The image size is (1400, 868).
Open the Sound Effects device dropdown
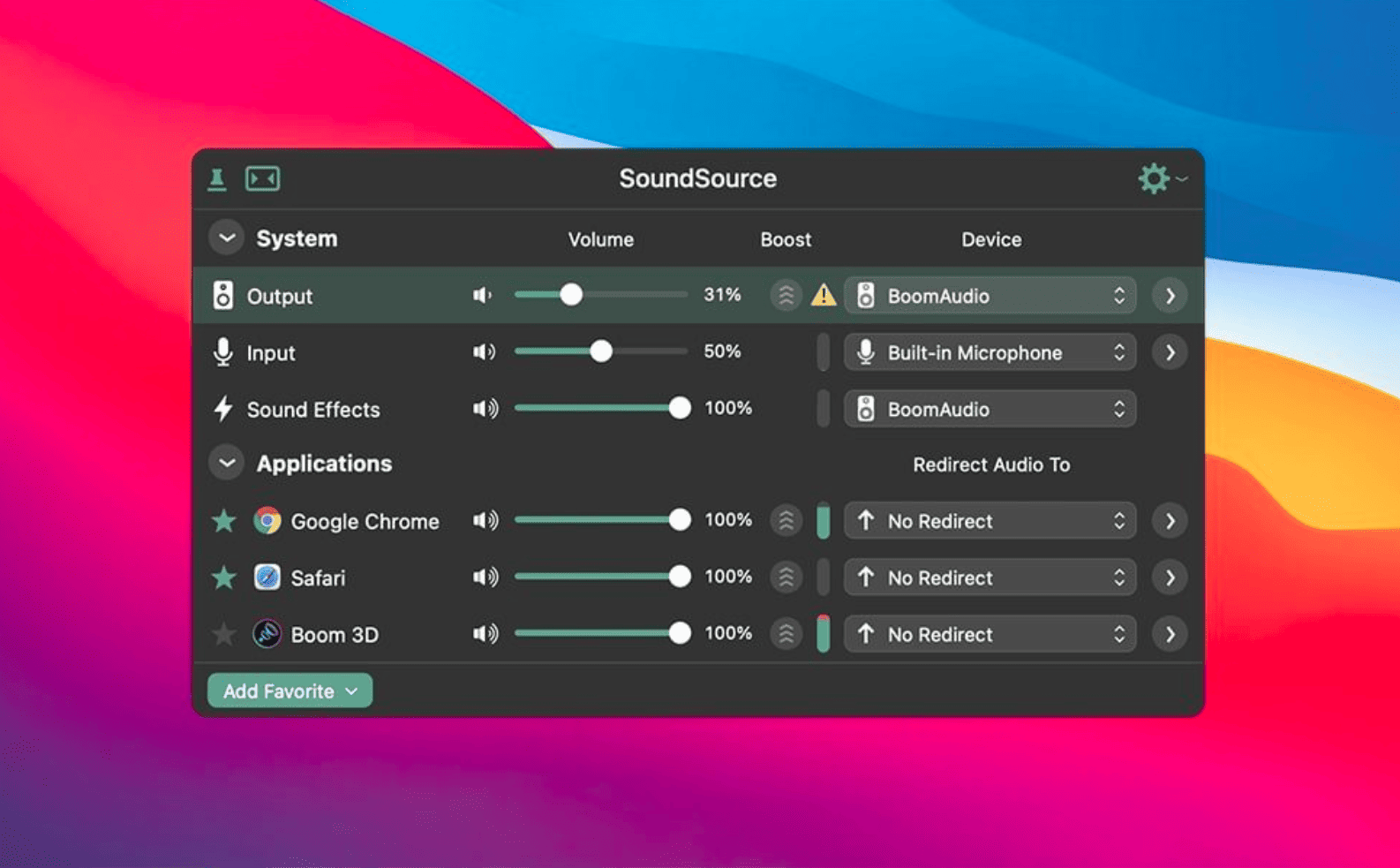click(x=990, y=409)
